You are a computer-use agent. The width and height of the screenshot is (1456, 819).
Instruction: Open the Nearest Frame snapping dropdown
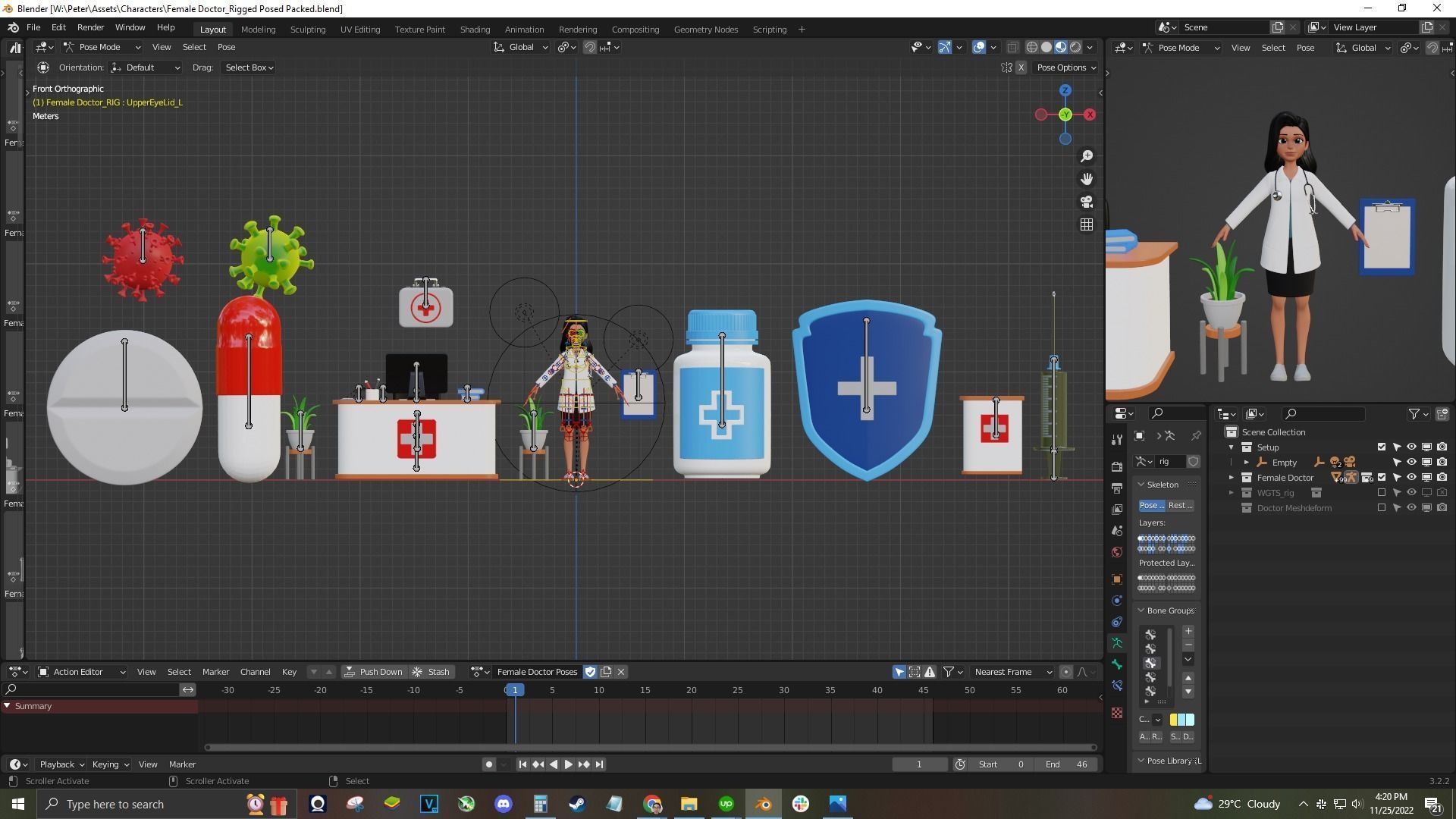click(x=1012, y=672)
